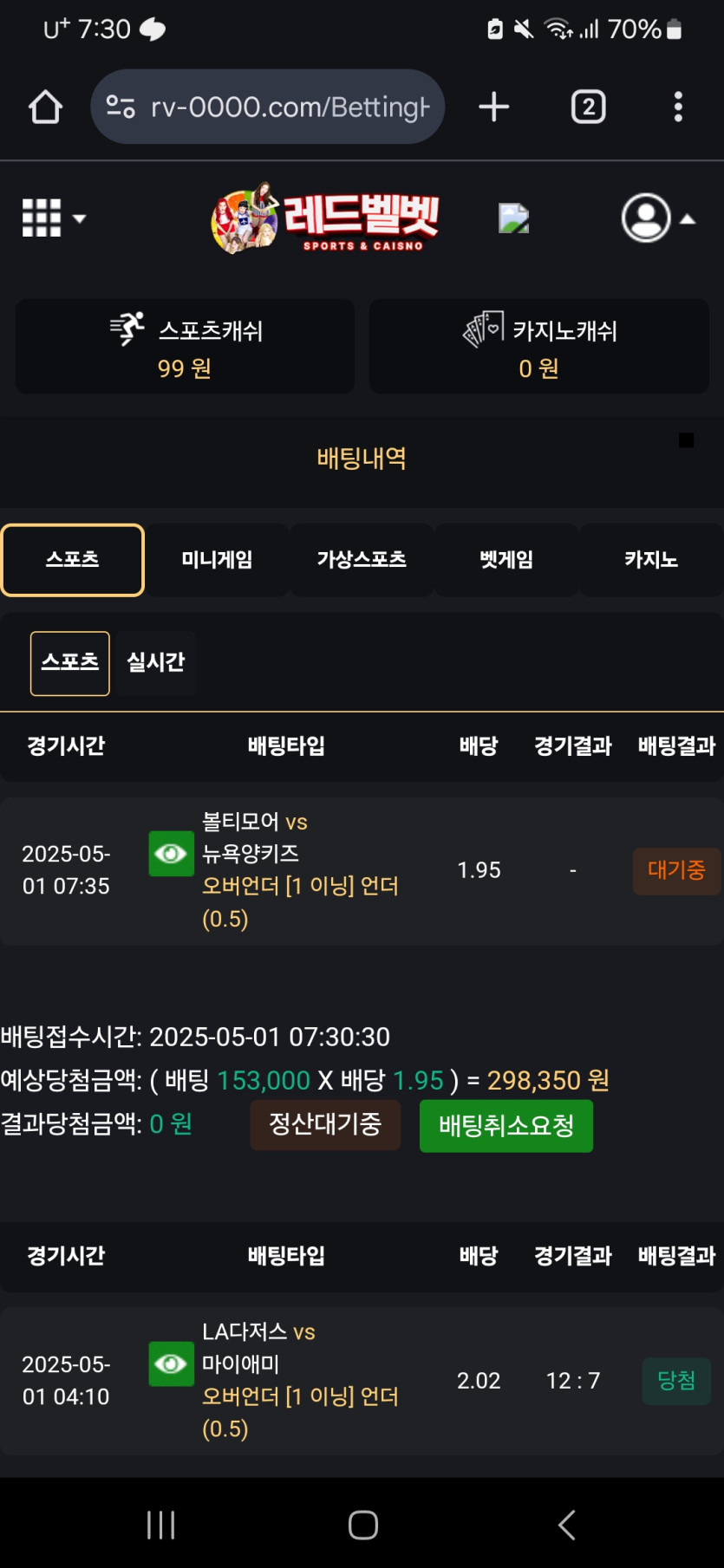
Task: Tap the broken image icon near the logo
Action: pyautogui.click(x=514, y=218)
